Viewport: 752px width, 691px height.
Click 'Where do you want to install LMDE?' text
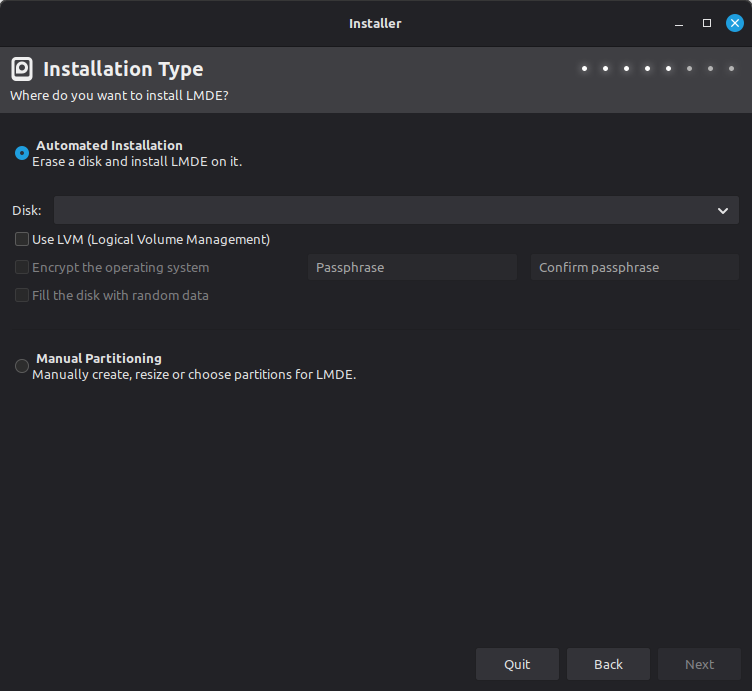[x=119, y=95]
